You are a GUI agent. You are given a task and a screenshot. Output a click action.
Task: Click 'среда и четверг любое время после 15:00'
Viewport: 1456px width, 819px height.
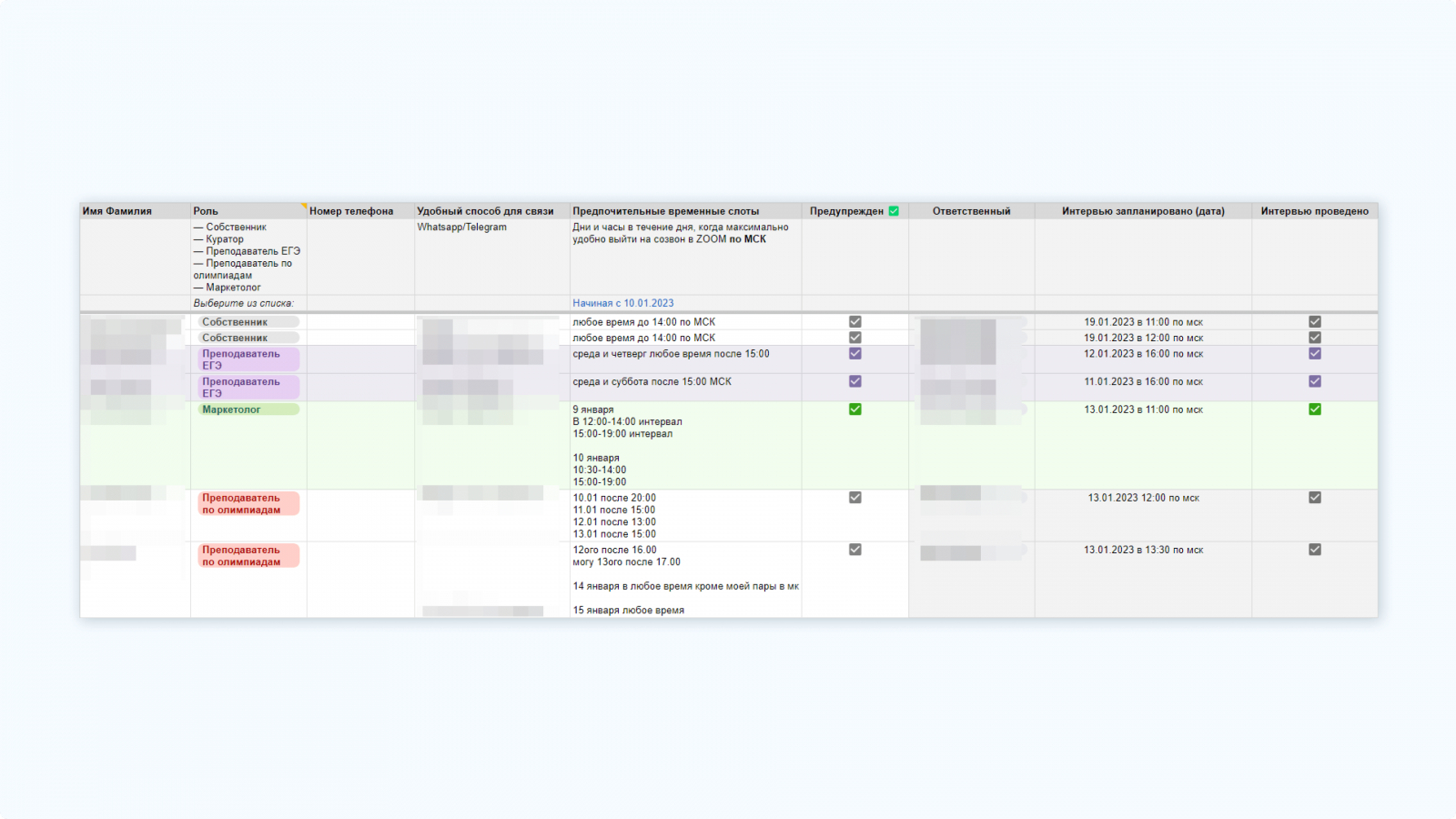[672, 354]
